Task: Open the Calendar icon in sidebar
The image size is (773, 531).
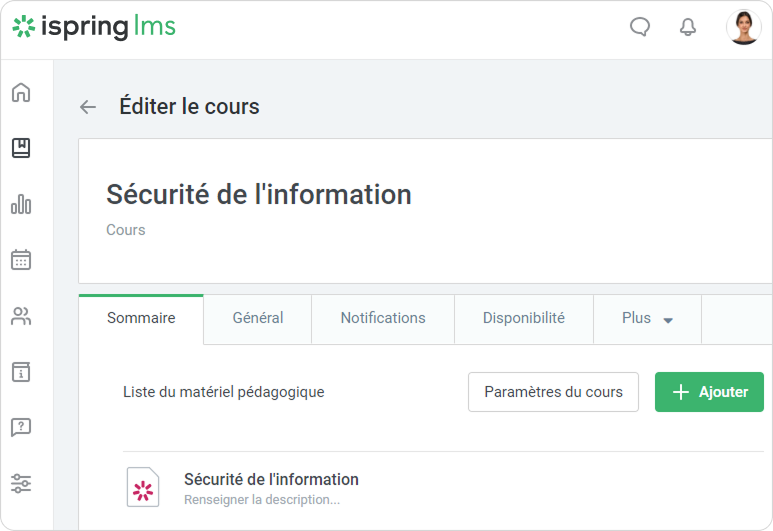Action: point(21,260)
